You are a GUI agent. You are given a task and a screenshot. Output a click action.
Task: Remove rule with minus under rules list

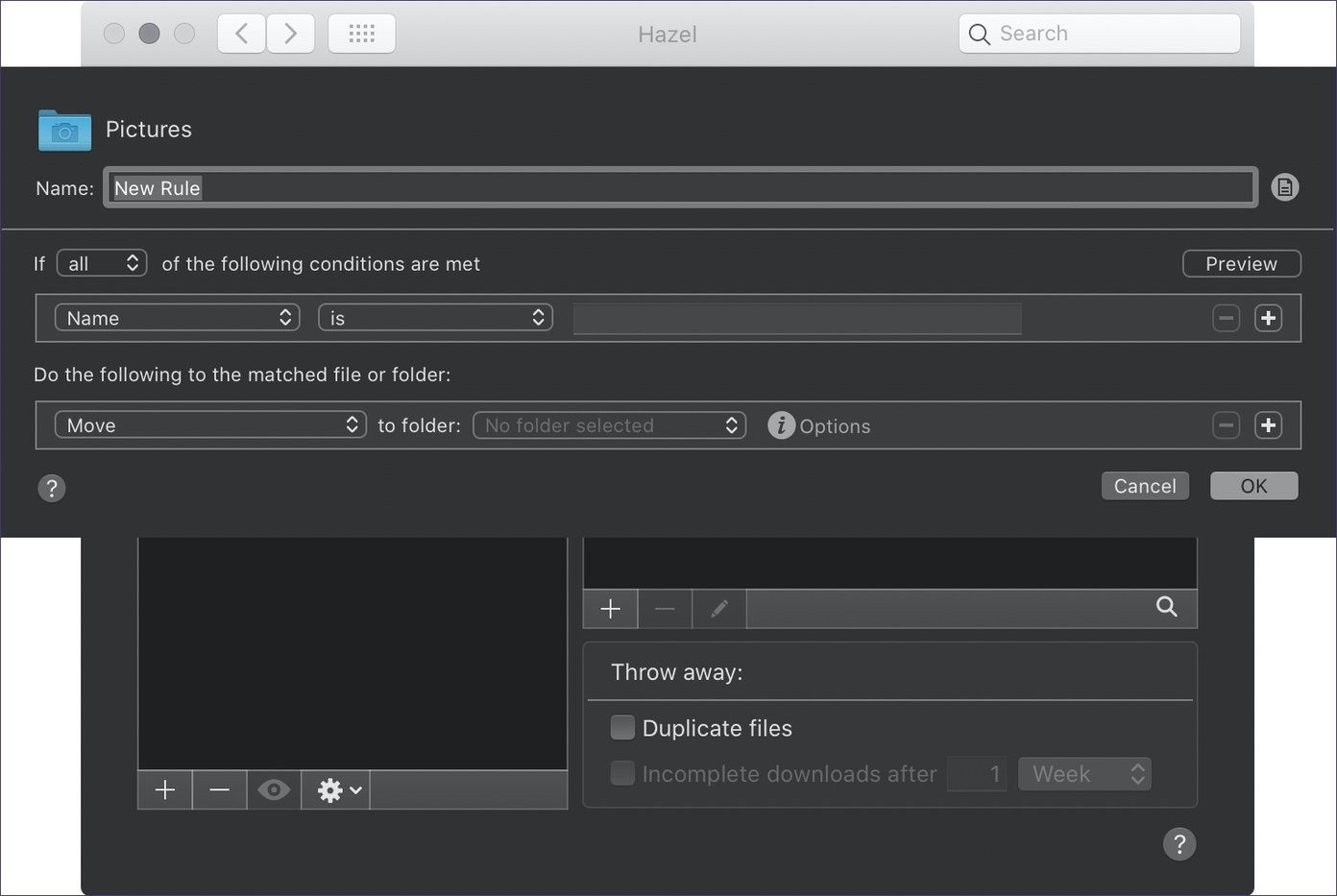[665, 609]
